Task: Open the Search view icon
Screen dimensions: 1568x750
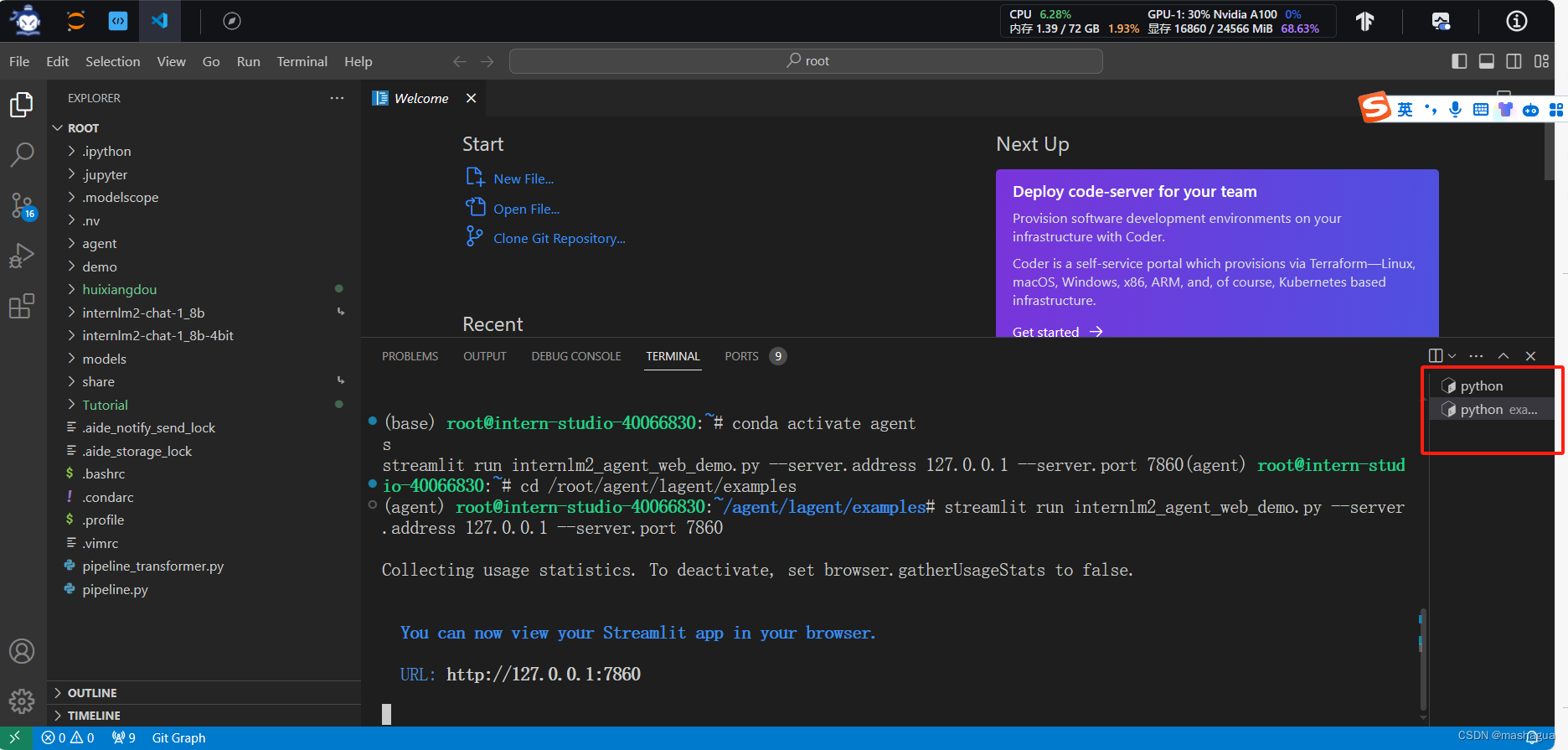Action: [22, 154]
